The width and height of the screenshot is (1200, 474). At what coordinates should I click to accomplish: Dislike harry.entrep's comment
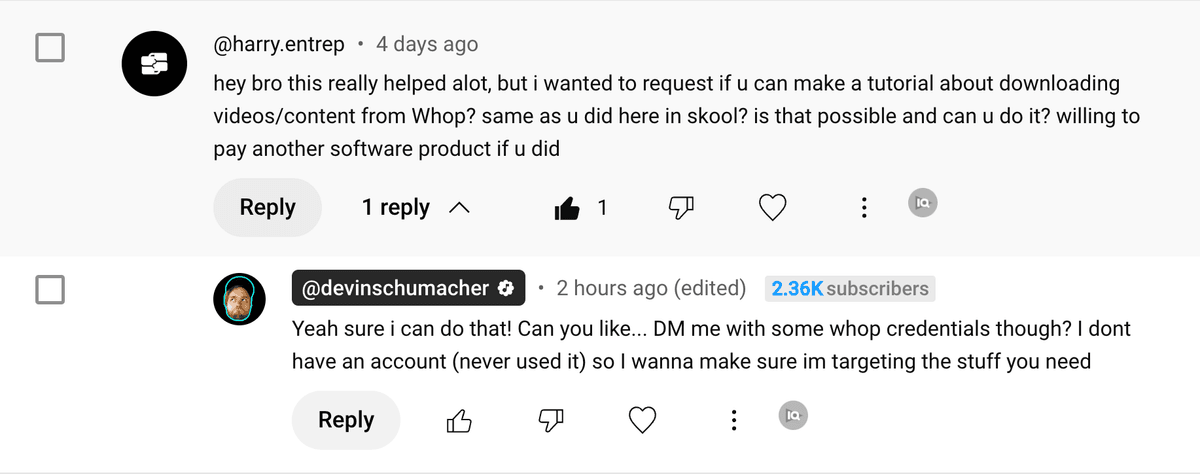pyautogui.click(x=682, y=208)
